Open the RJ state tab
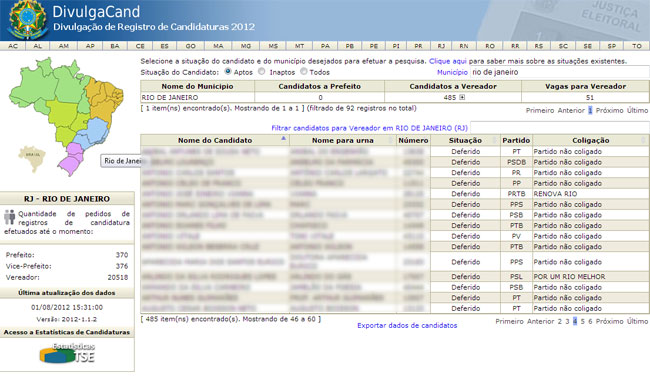 point(441,46)
